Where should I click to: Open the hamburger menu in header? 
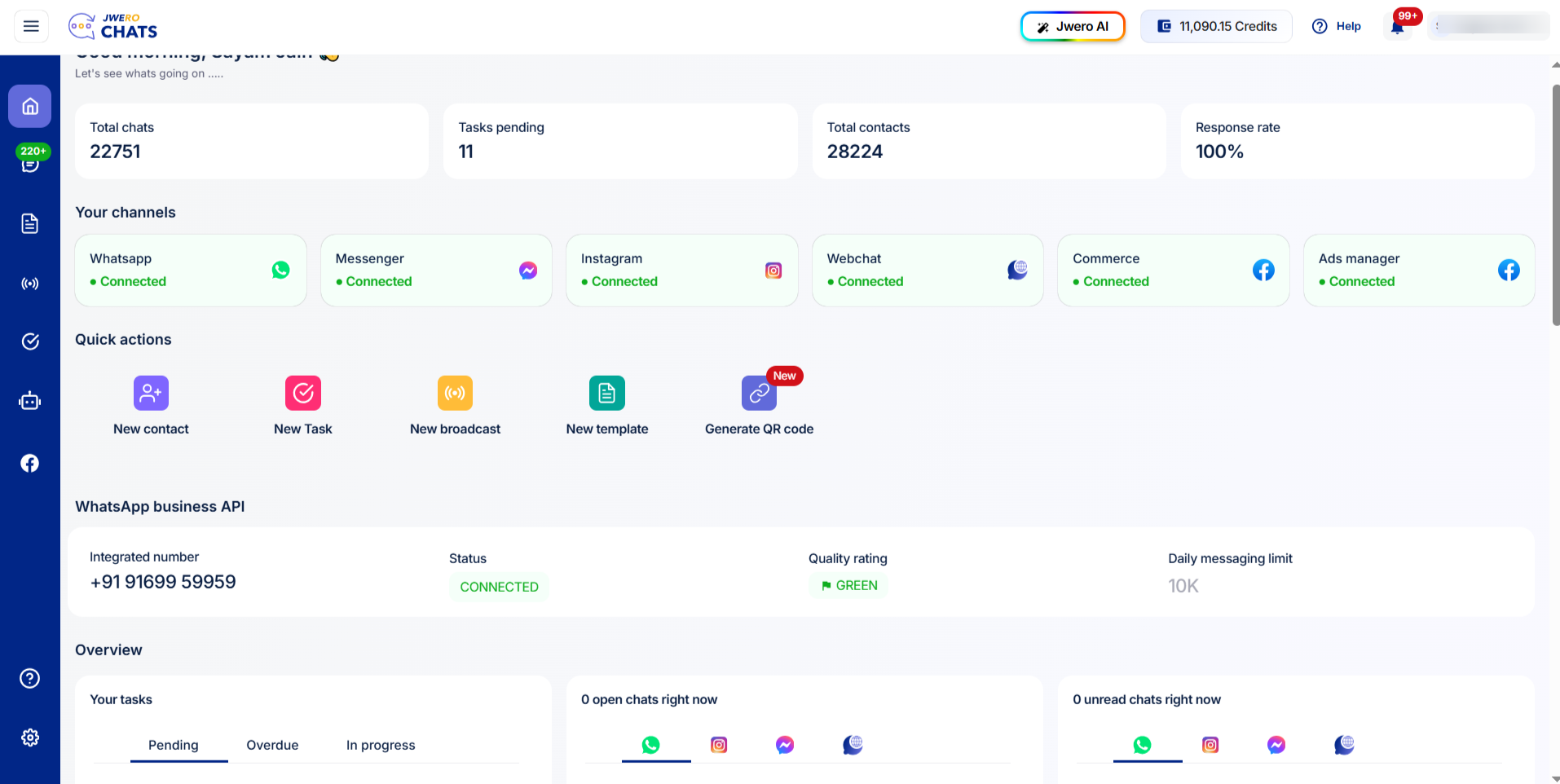(31, 26)
